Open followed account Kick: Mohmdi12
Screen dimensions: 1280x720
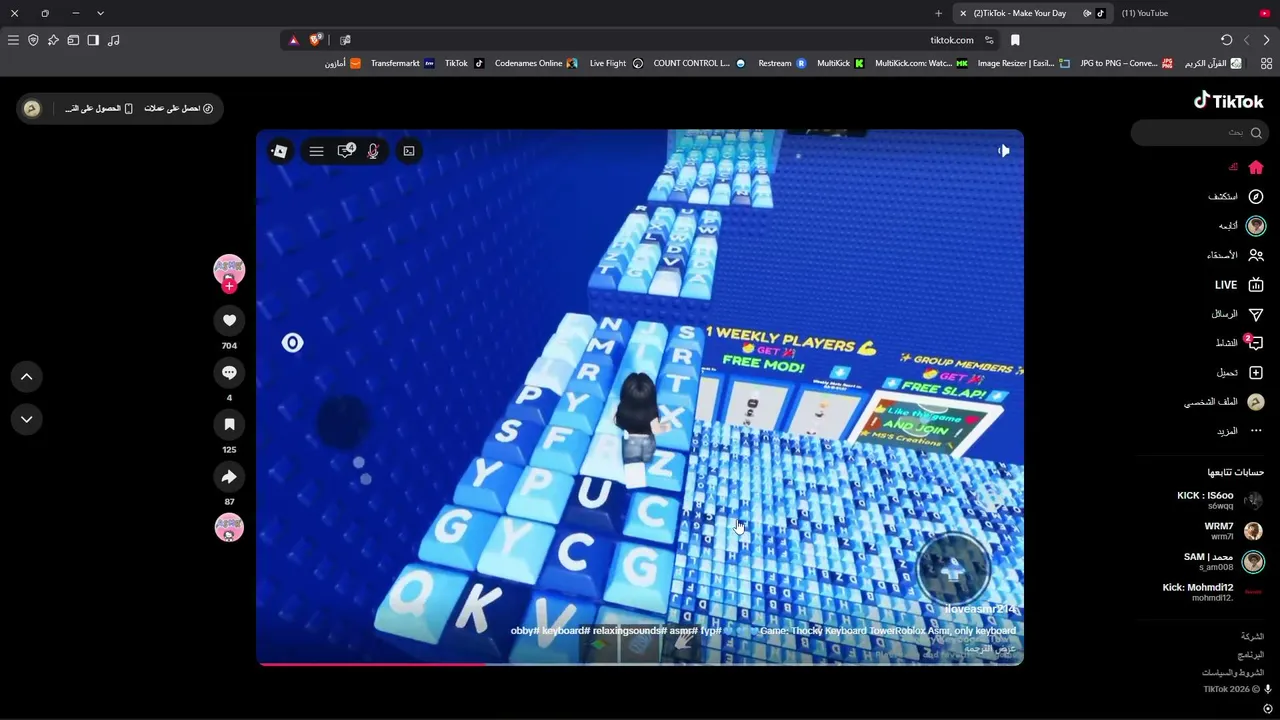click(x=1213, y=592)
